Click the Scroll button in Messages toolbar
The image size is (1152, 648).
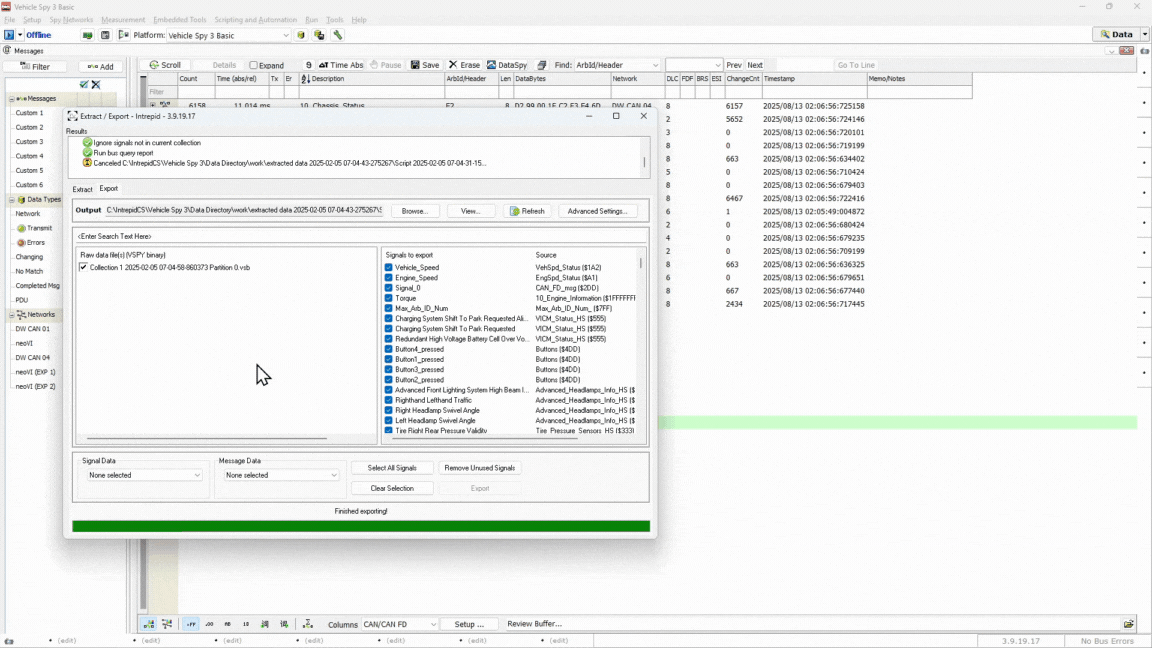pyautogui.click(x=165, y=65)
